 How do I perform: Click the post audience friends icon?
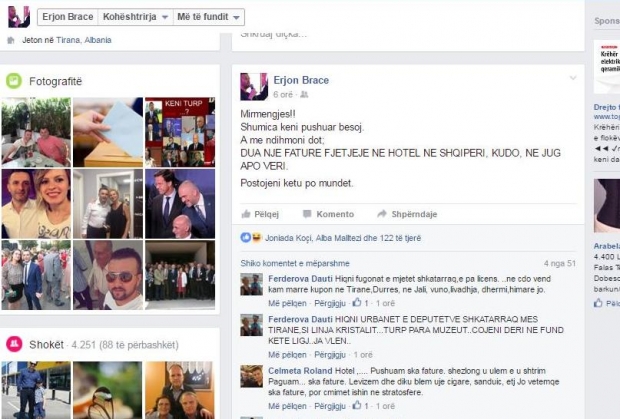(304, 94)
